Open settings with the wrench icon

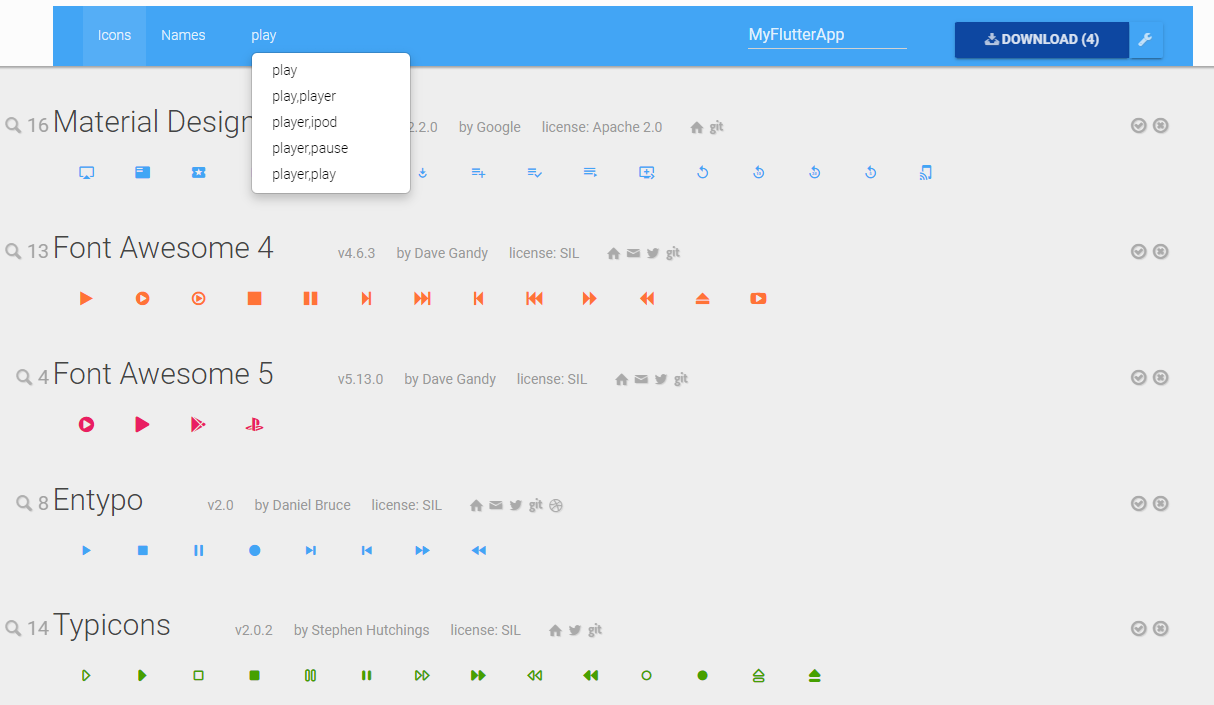tap(1146, 39)
